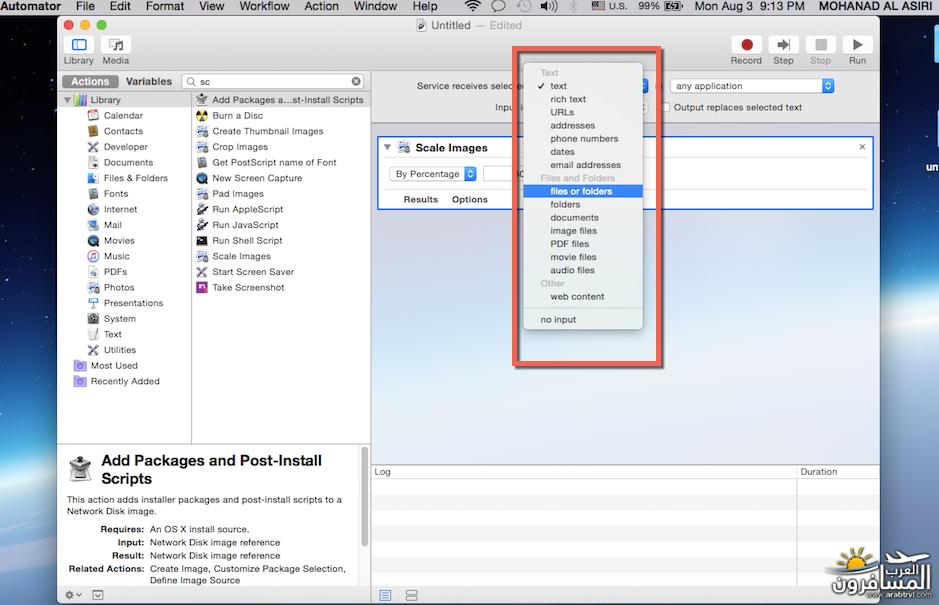Screen dimensions: 939x605
Task: Open the By Percentage dropdown
Action: [x=433, y=174]
